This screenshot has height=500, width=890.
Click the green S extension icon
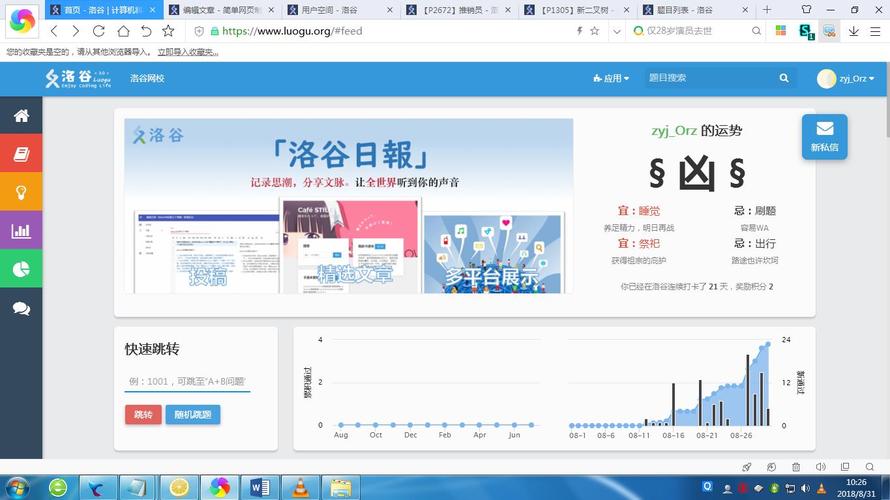(x=806, y=32)
